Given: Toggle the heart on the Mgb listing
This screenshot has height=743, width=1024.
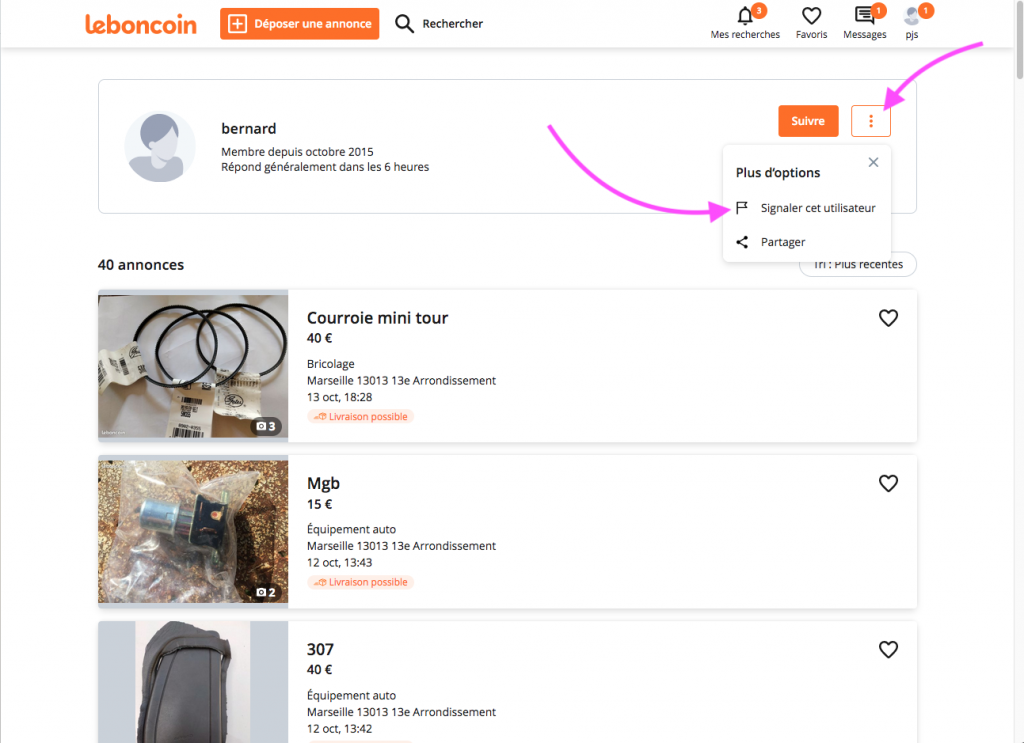Looking at the screenshot, I should [888, 483].
